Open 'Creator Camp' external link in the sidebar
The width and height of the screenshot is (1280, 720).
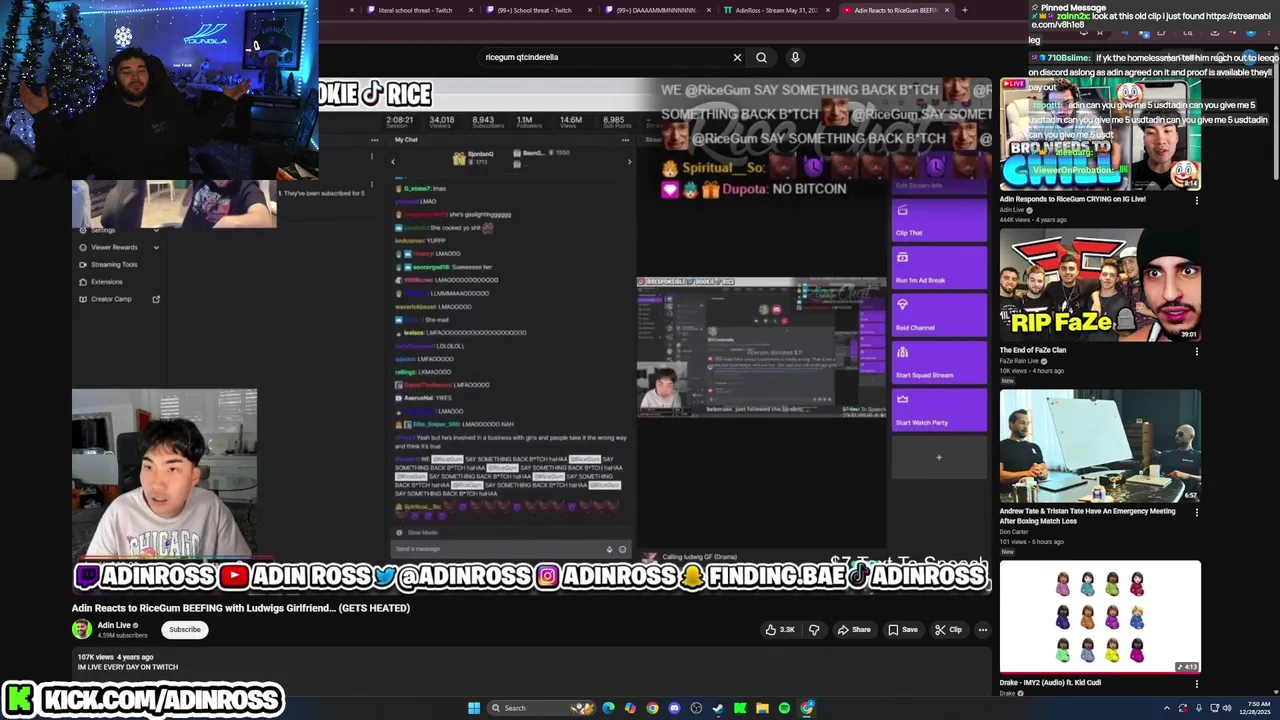click(x=120, y=299)
